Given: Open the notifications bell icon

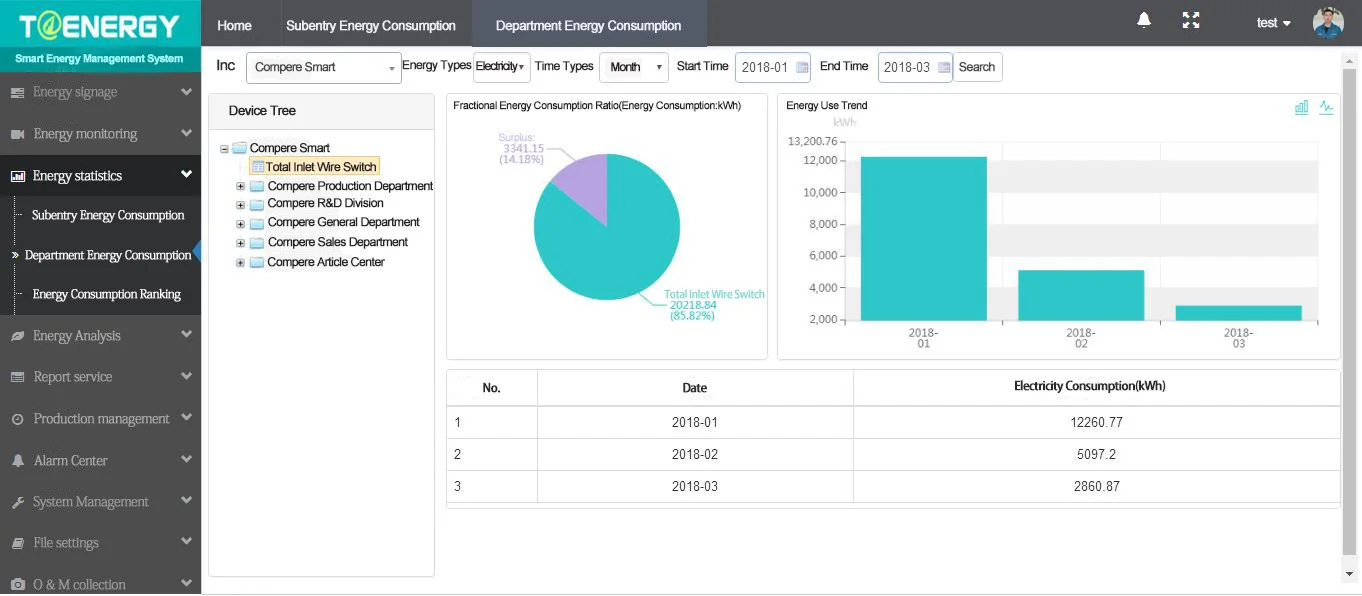Looking at the screenshot, I should [x=1144, y=20].
